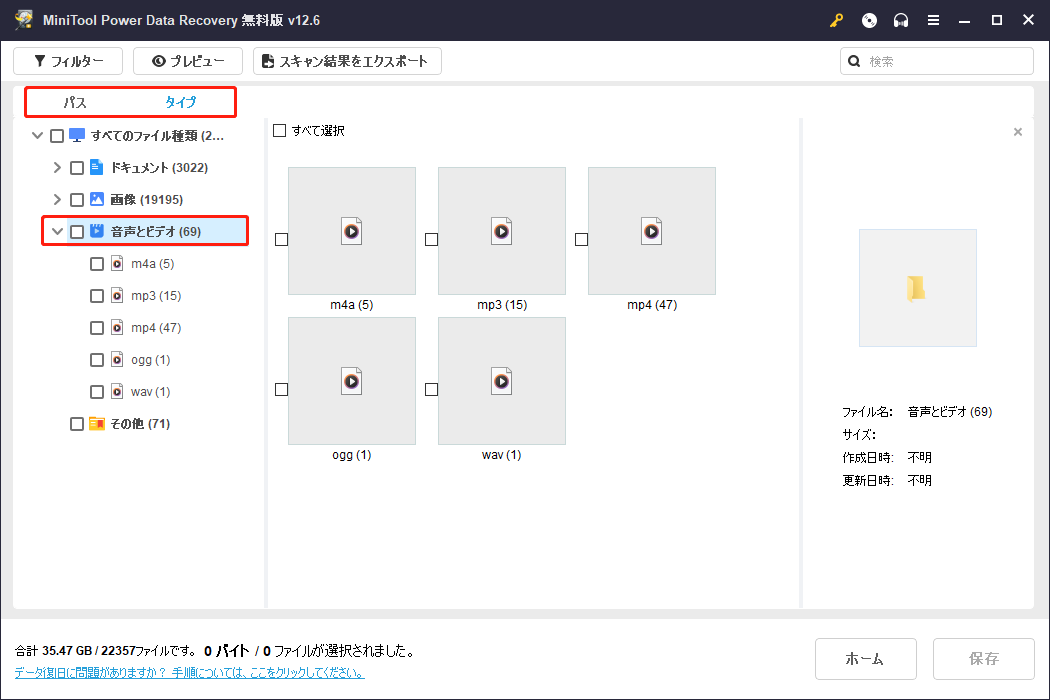Click the magnifier icon in search box

click(x=854, y=61)
